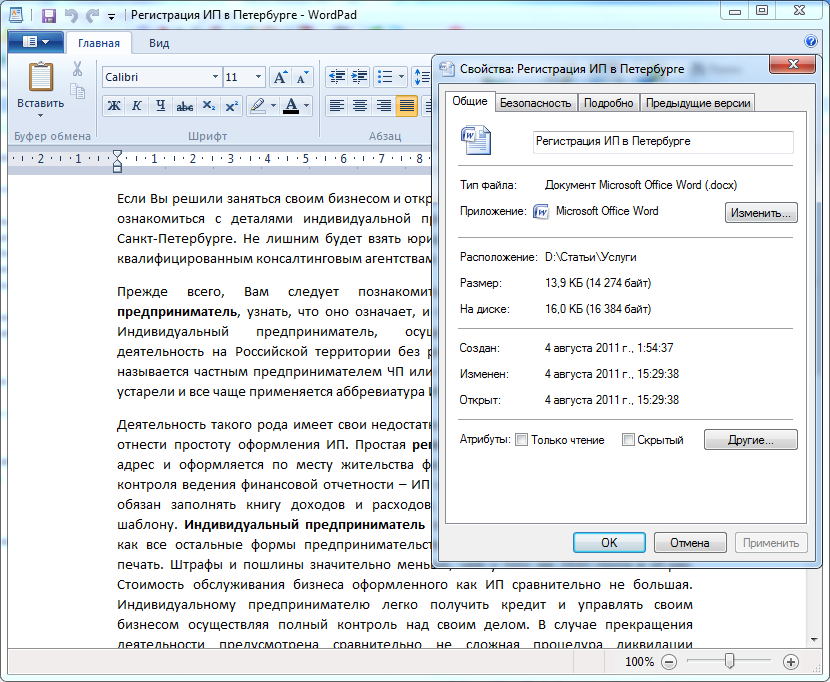Viewport: 830px width, 682px height.
Task: Click the justify text alignment button
Action: [406, 106]
